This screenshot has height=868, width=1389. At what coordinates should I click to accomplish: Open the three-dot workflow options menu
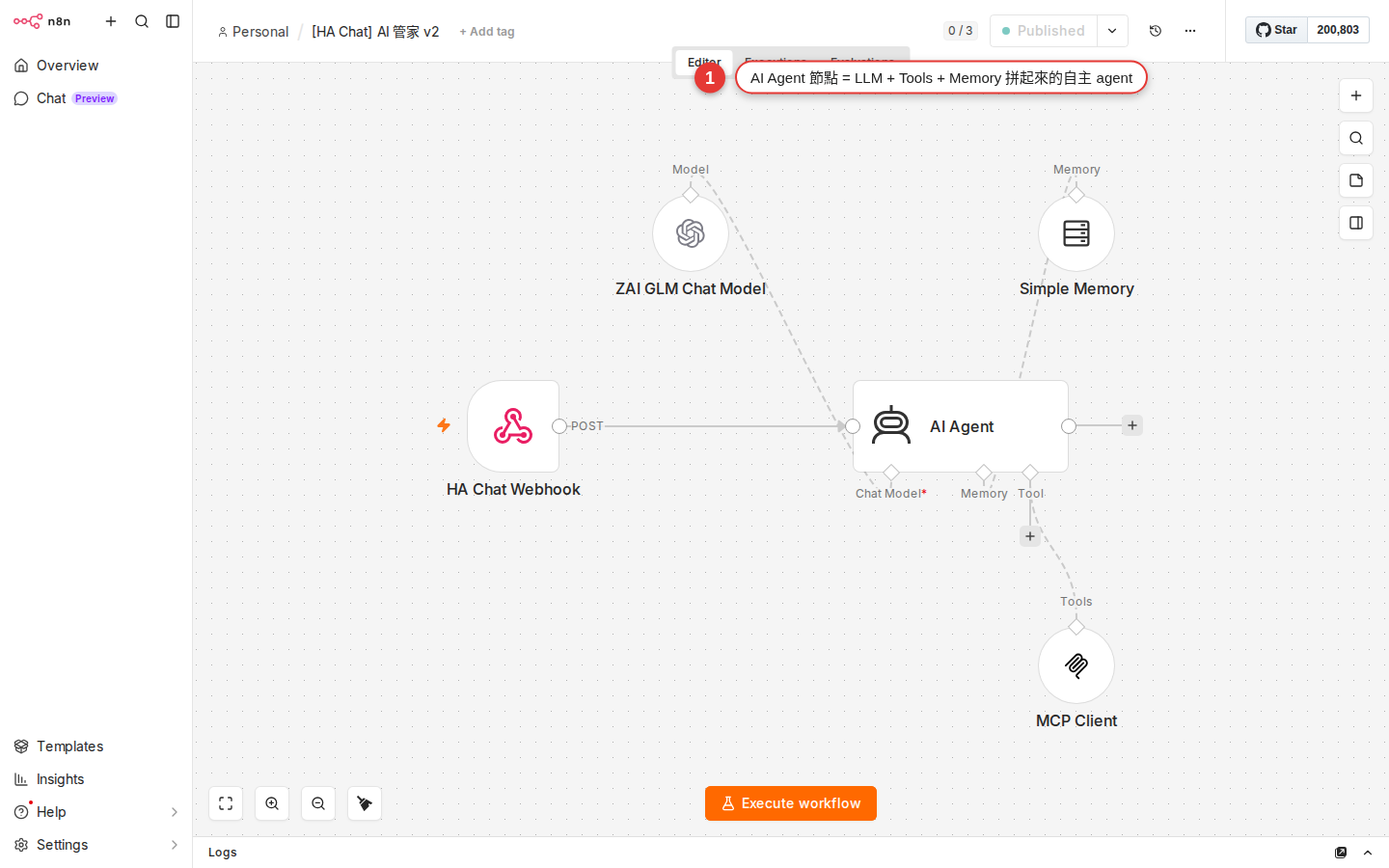pos(1190,31)
